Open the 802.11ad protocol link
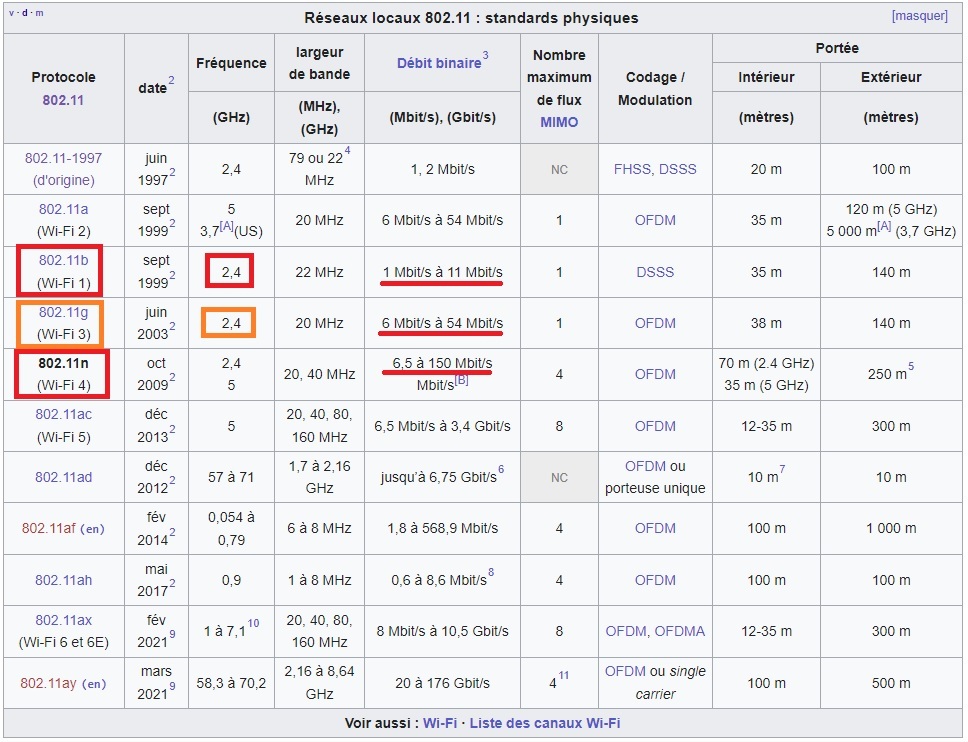This screenshot has width=968, height=742. tap(63, 477)
